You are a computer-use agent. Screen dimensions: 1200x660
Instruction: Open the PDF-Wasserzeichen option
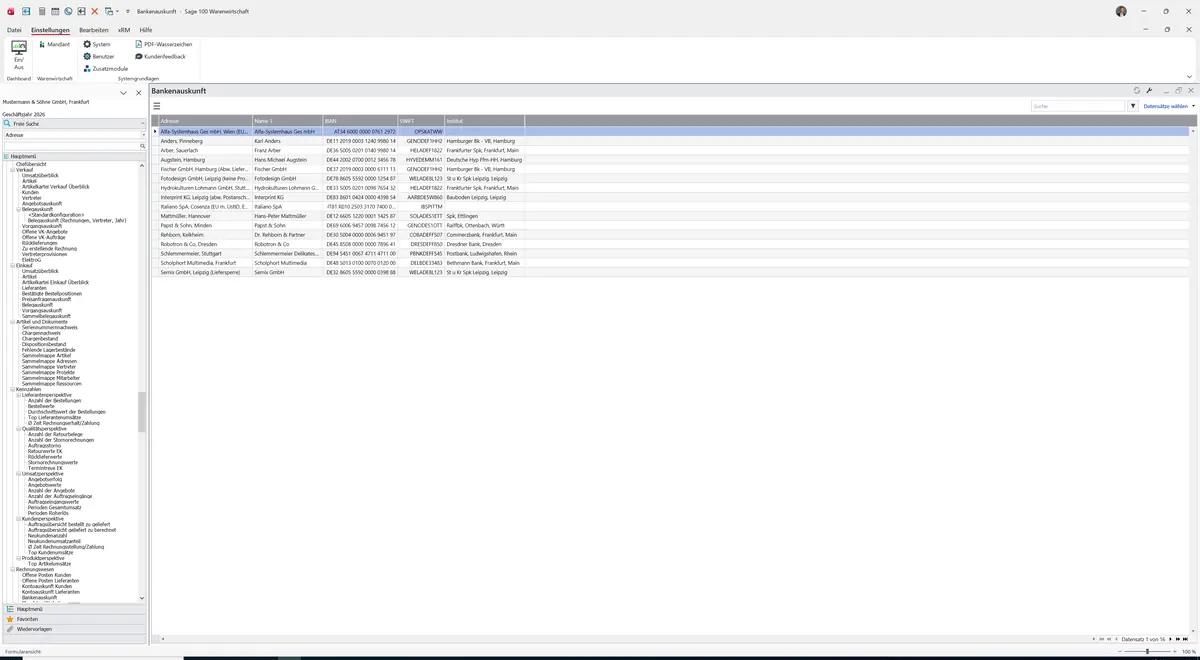click(163, 44)
